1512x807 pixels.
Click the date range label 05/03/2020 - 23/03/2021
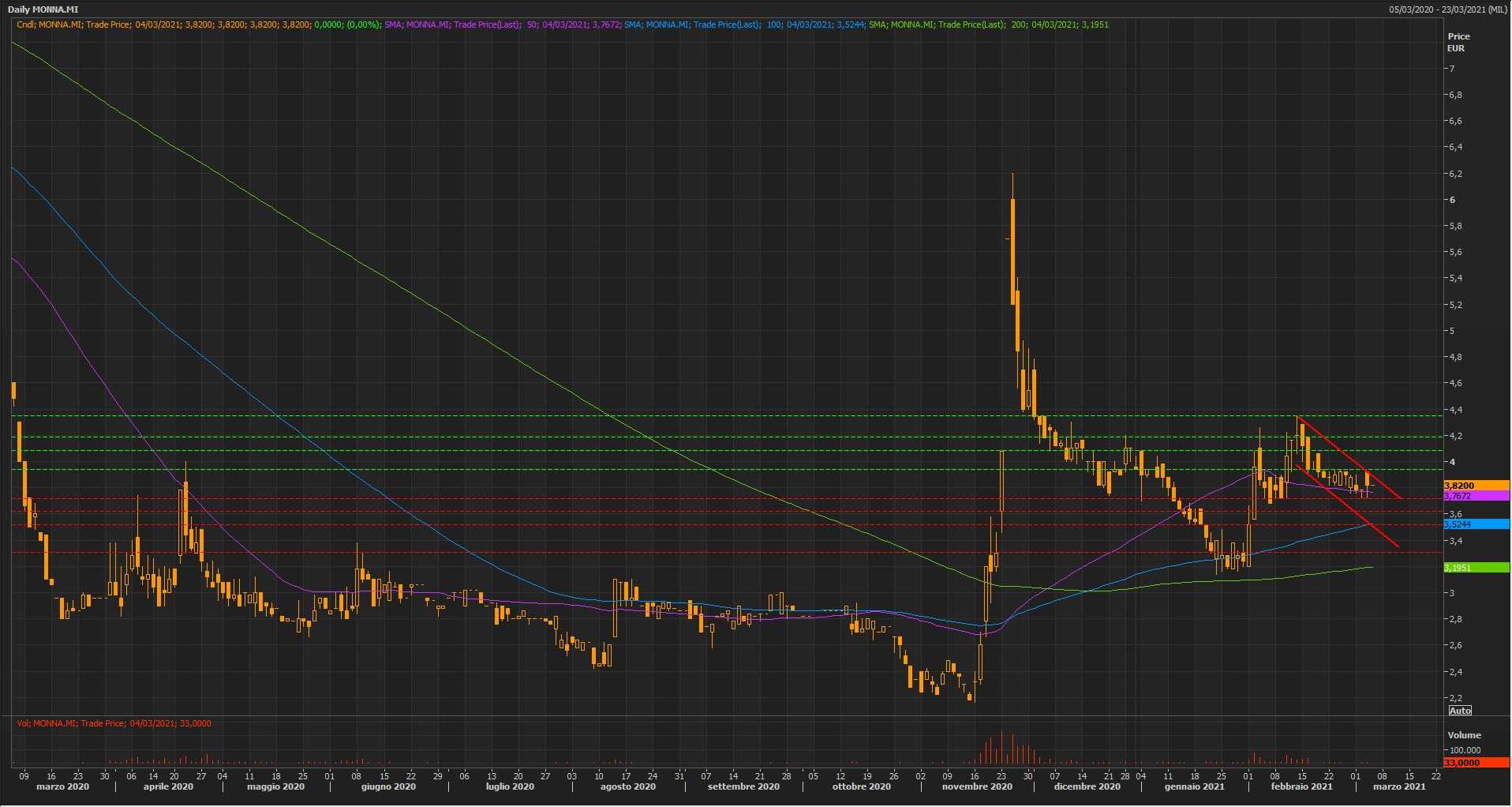[x=1449, y=9]
